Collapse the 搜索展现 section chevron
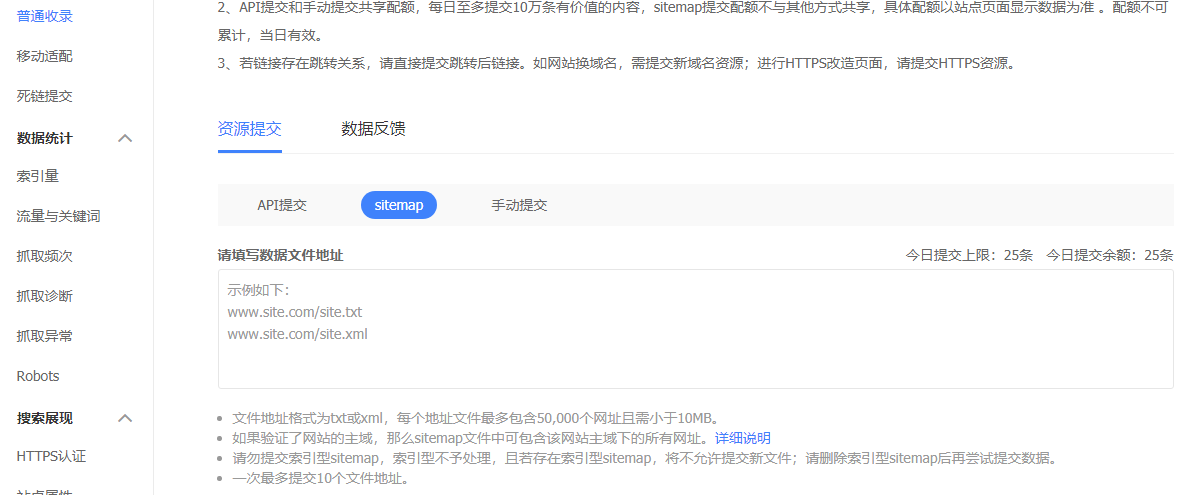This screenshot has width=1197, height=495. [x=125, y=418]
